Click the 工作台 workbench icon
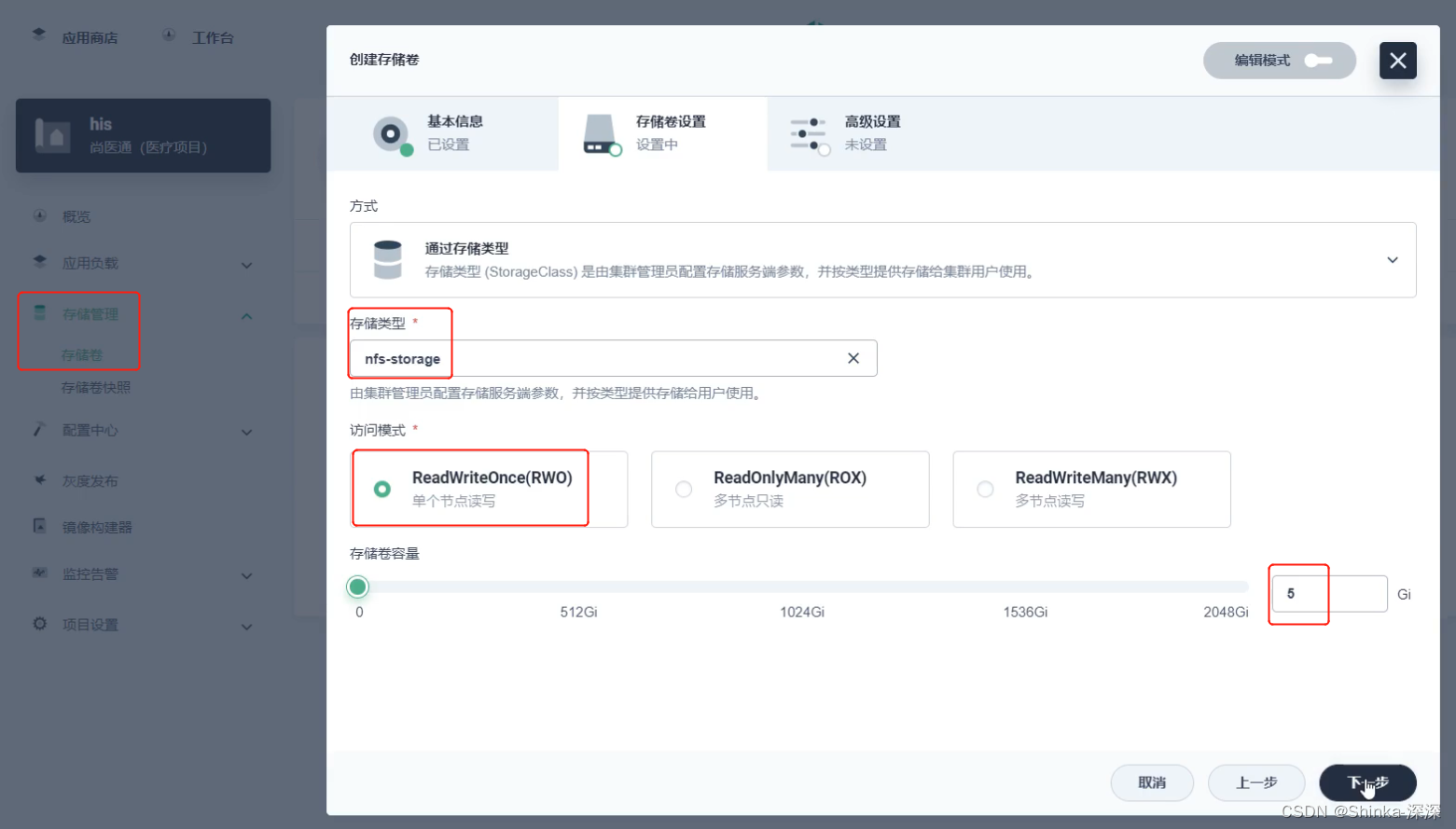This screenshot has width=1456, height=829. (169, 35)
